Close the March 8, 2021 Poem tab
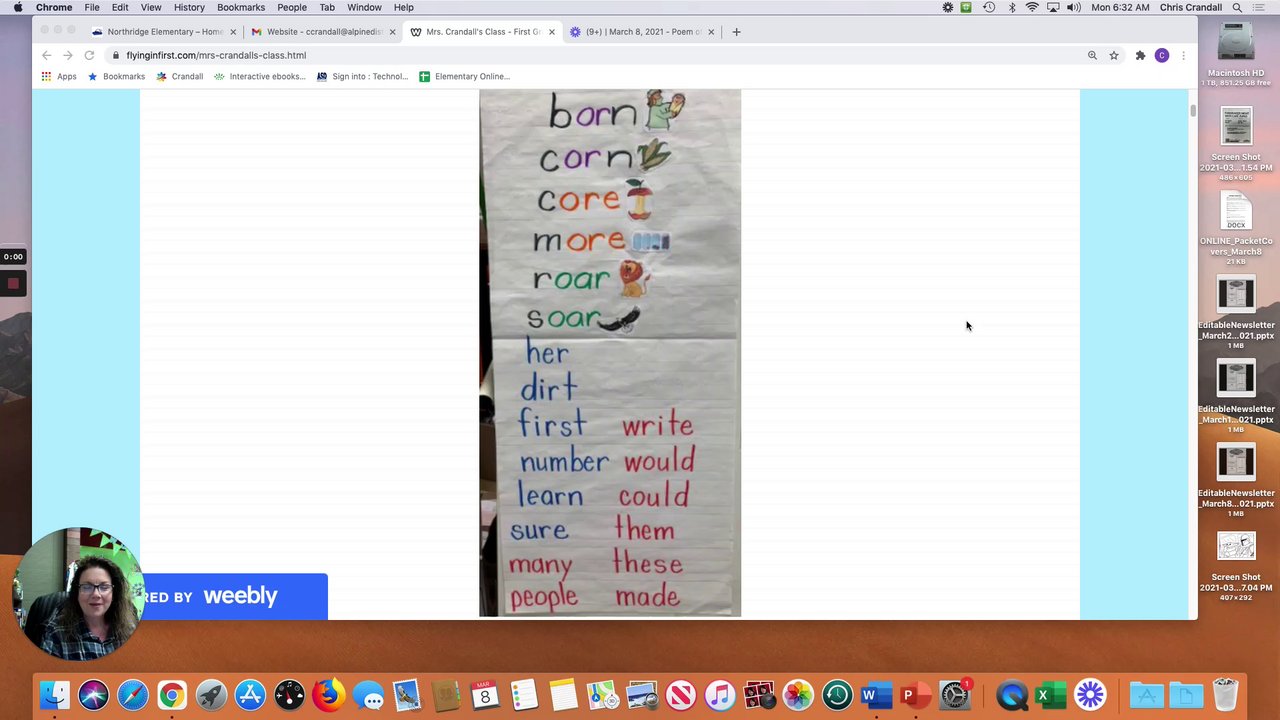The image size is (1280, 720). point(711,32)
